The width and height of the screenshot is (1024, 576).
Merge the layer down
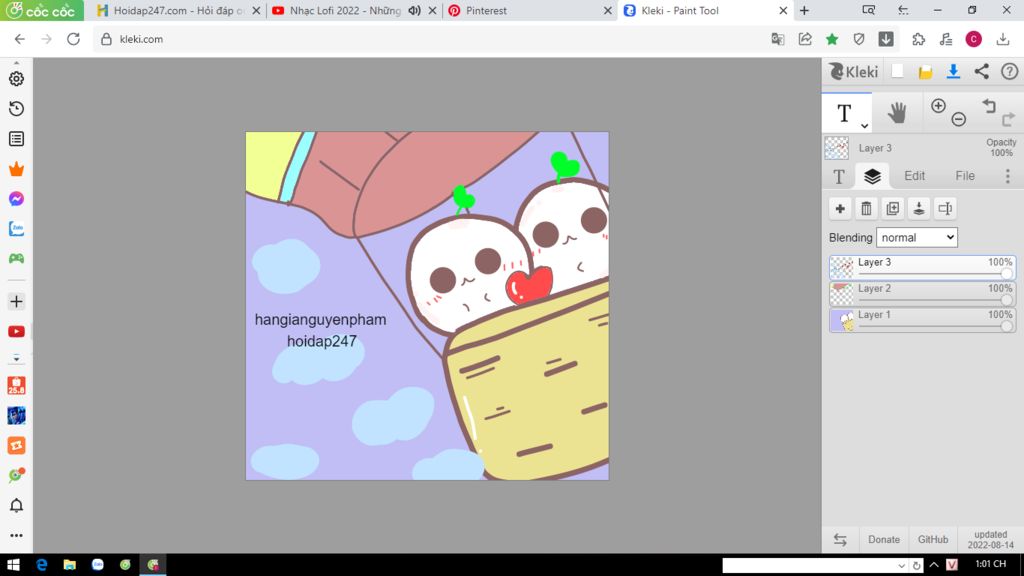pos(919,209)
